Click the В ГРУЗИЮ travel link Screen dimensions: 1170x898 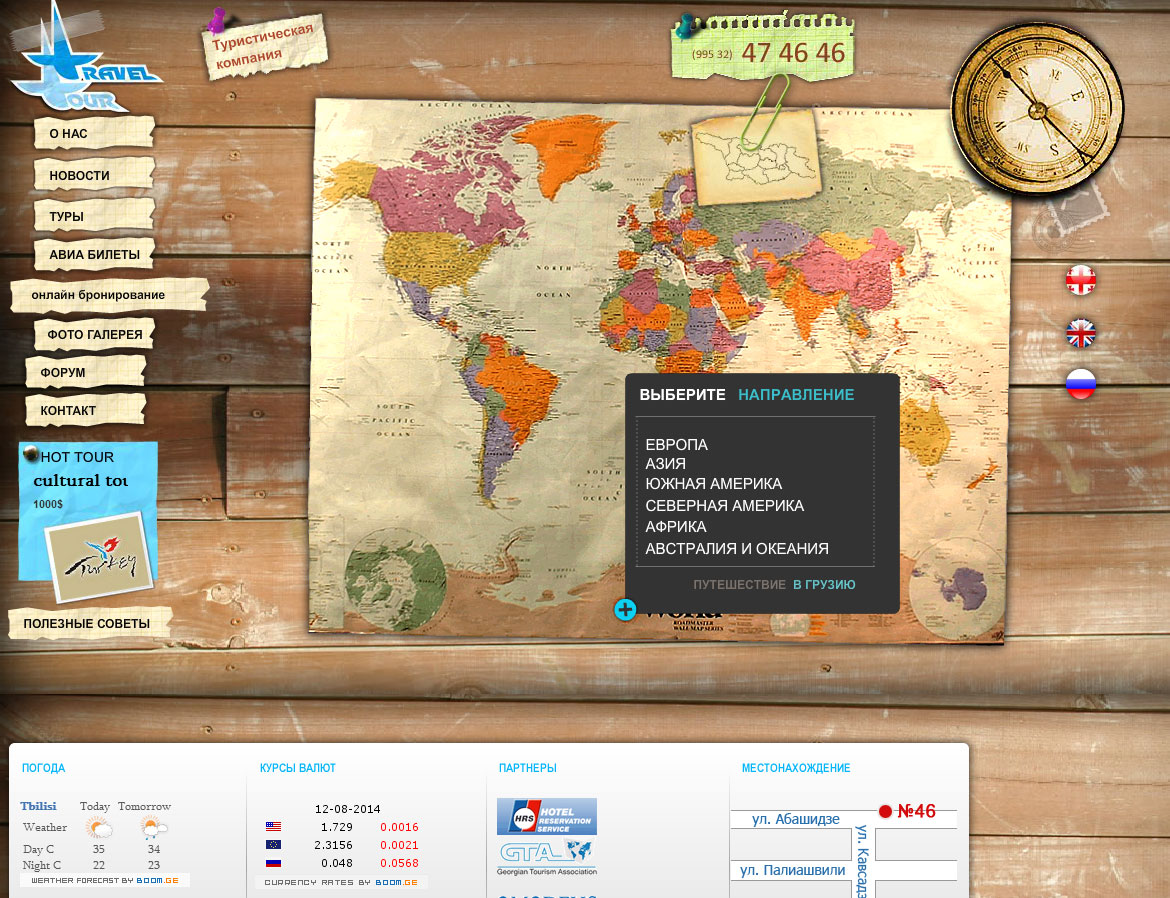824,585
